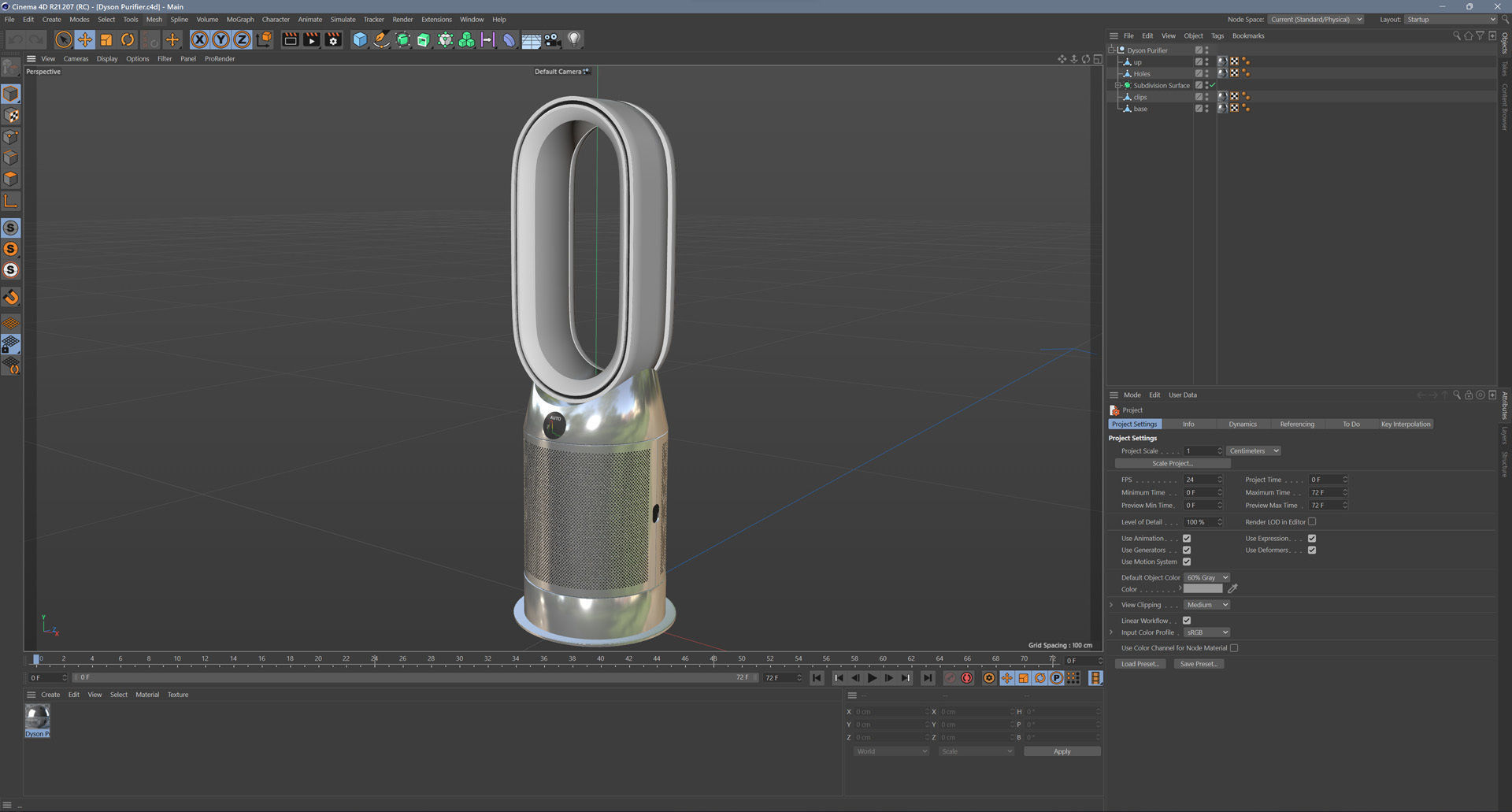Click the Undo arrow icon
The height and width of the screenshot is (812, 1512).
[x=16, y=39]
